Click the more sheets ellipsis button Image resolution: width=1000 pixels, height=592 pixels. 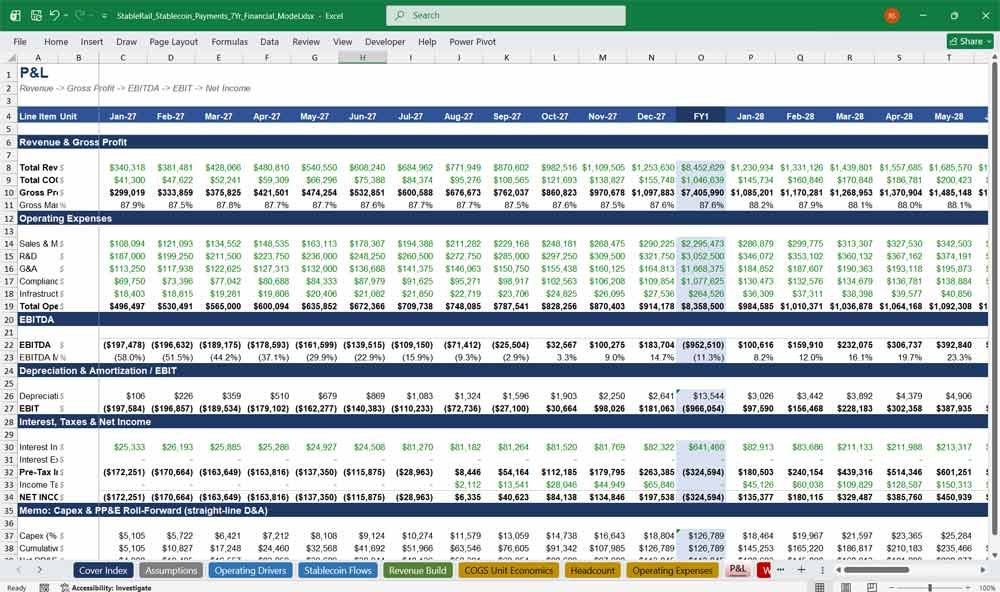coord(781,570)
